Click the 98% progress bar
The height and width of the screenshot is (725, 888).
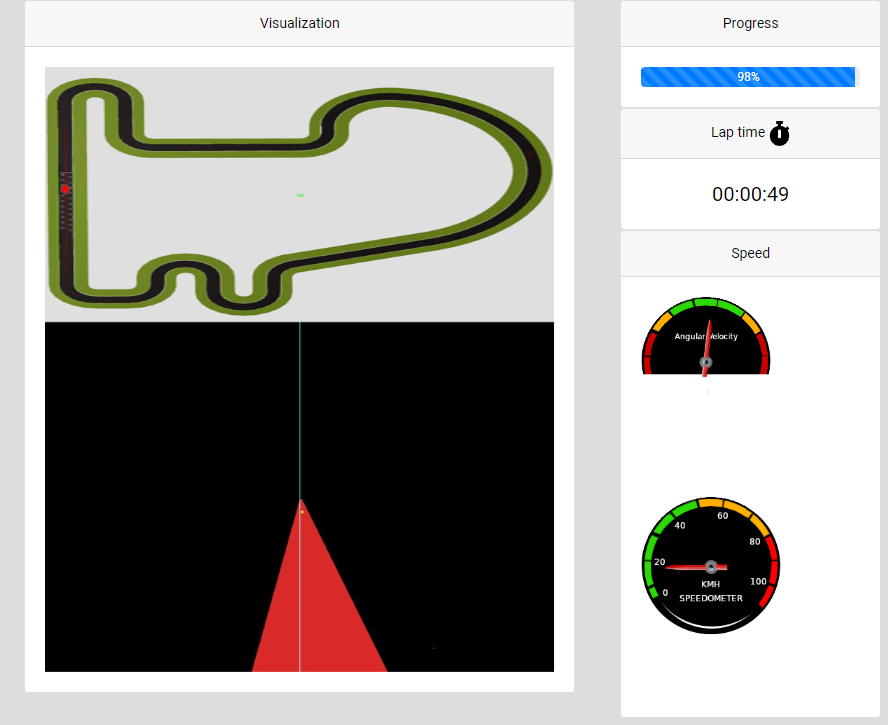(748, 77)
